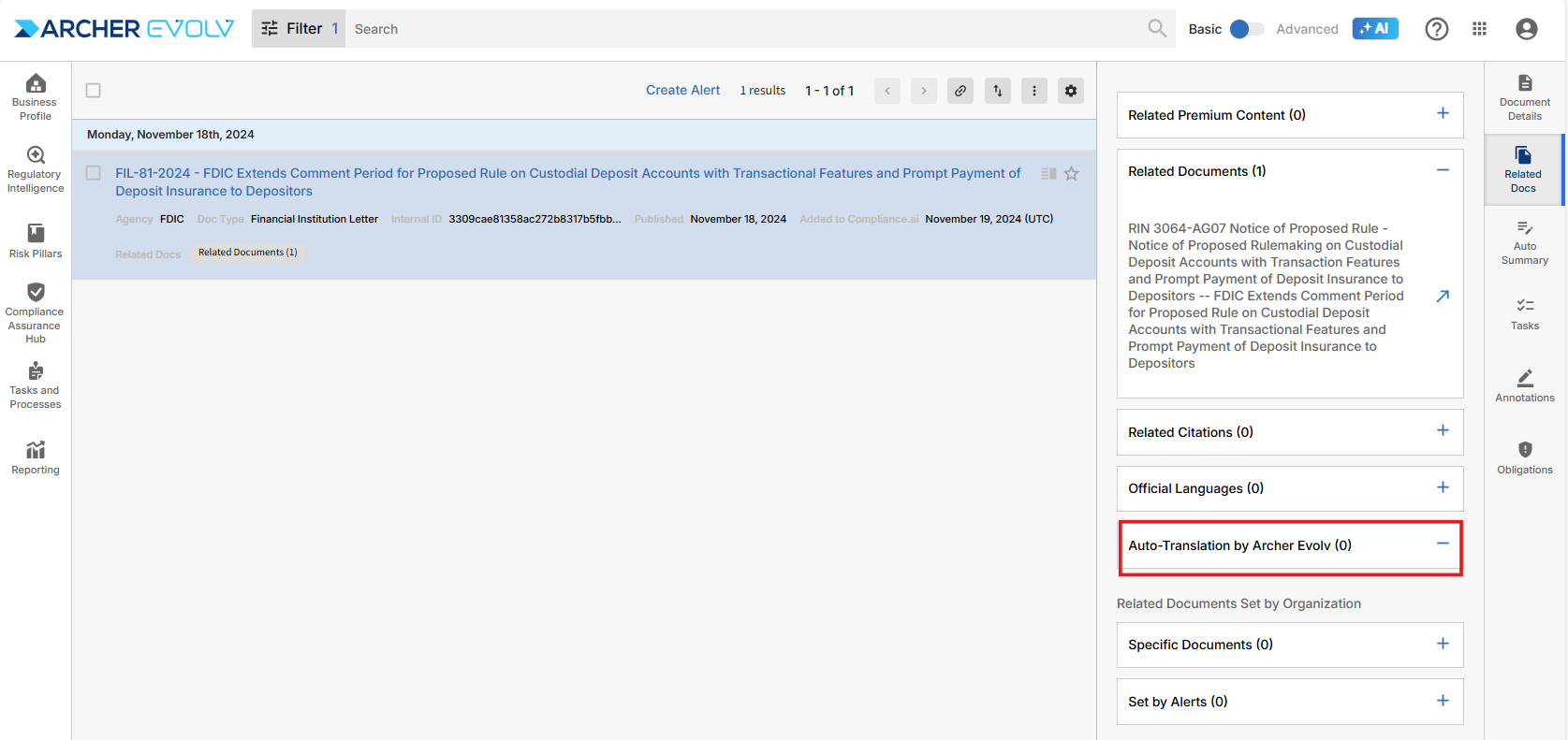Open the results settings gear icon
1568x740 pixels.
click(x=1070, y=91)
